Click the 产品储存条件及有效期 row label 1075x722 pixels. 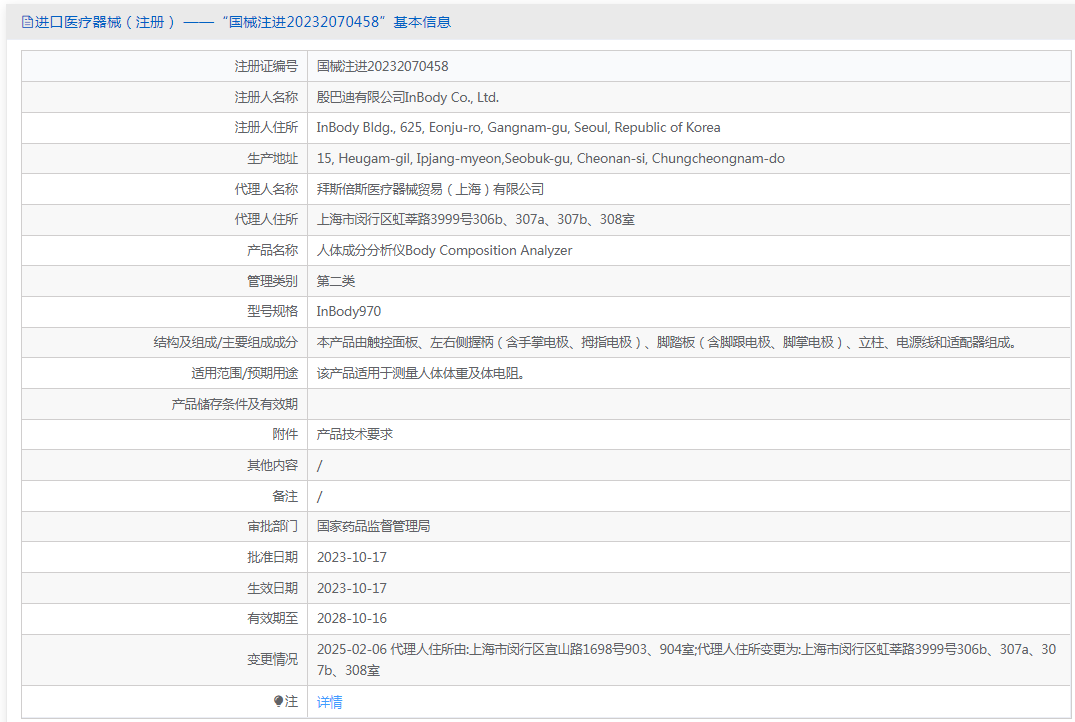point(234,404)
